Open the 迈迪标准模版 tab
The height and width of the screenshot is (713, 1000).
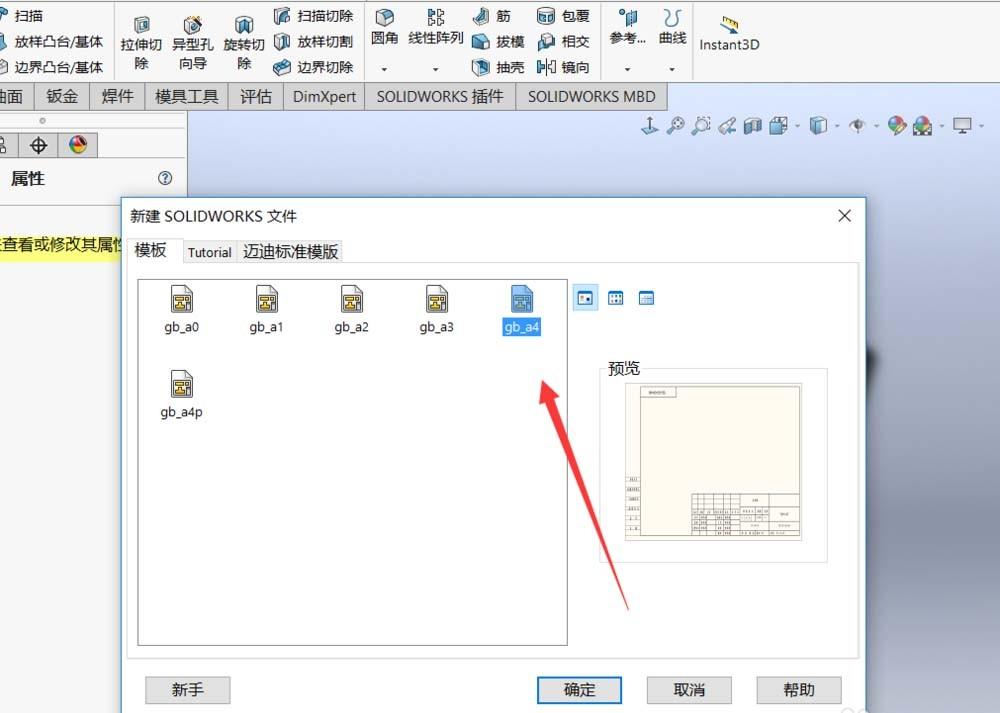290,252
